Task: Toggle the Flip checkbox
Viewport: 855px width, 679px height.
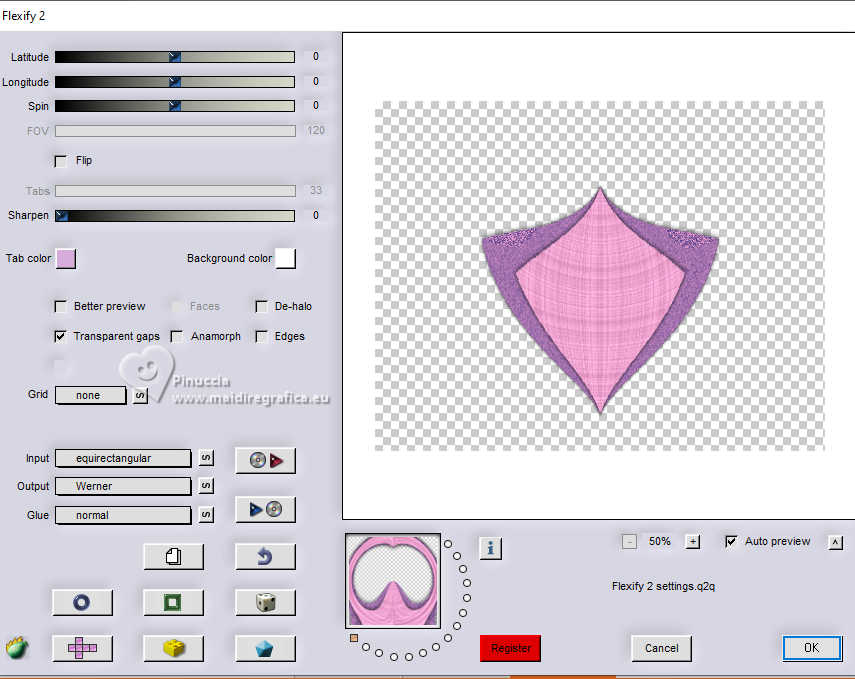Action: 61,161
